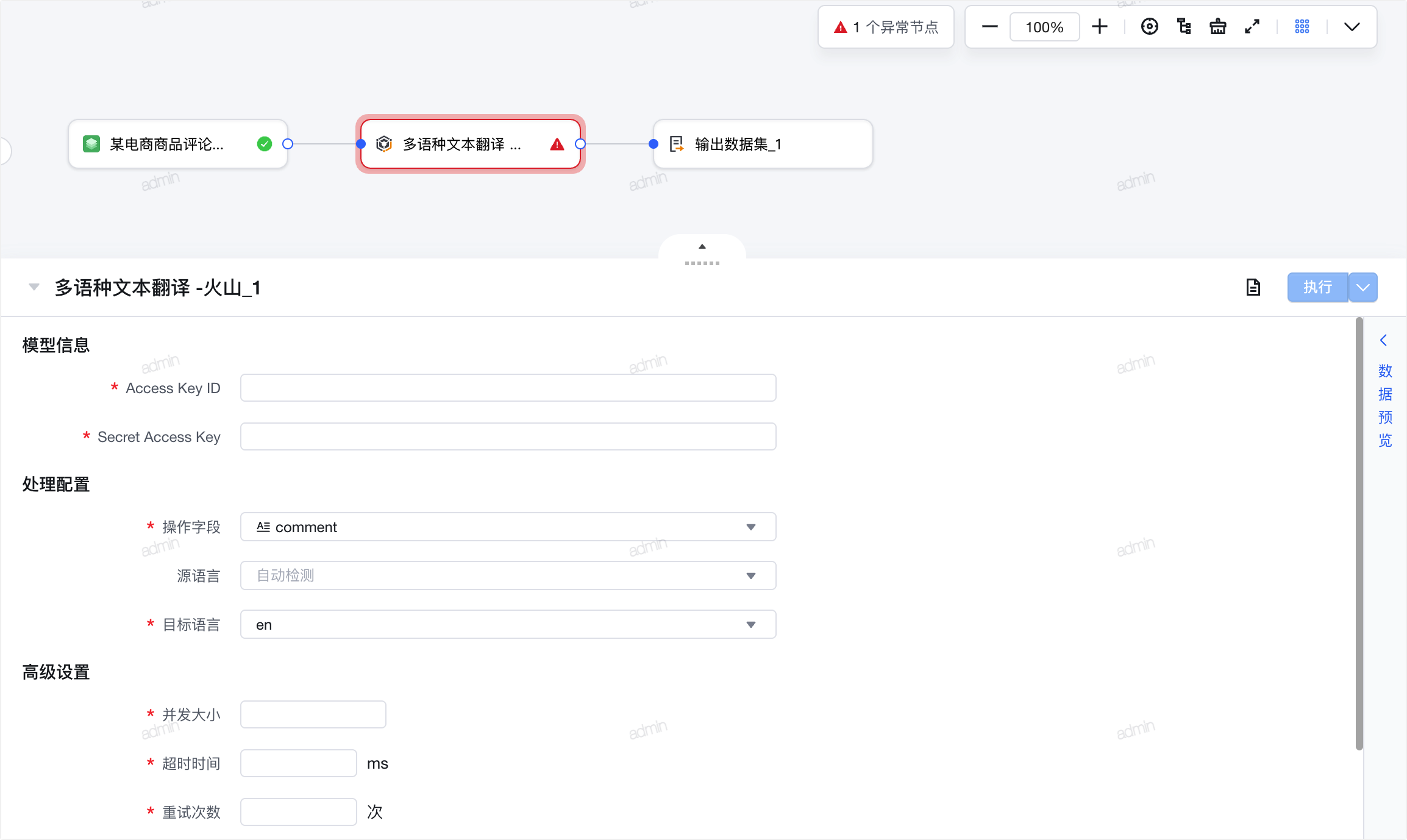
Task: Click the red warning triangle on translation node
Action: pos(557,144)
